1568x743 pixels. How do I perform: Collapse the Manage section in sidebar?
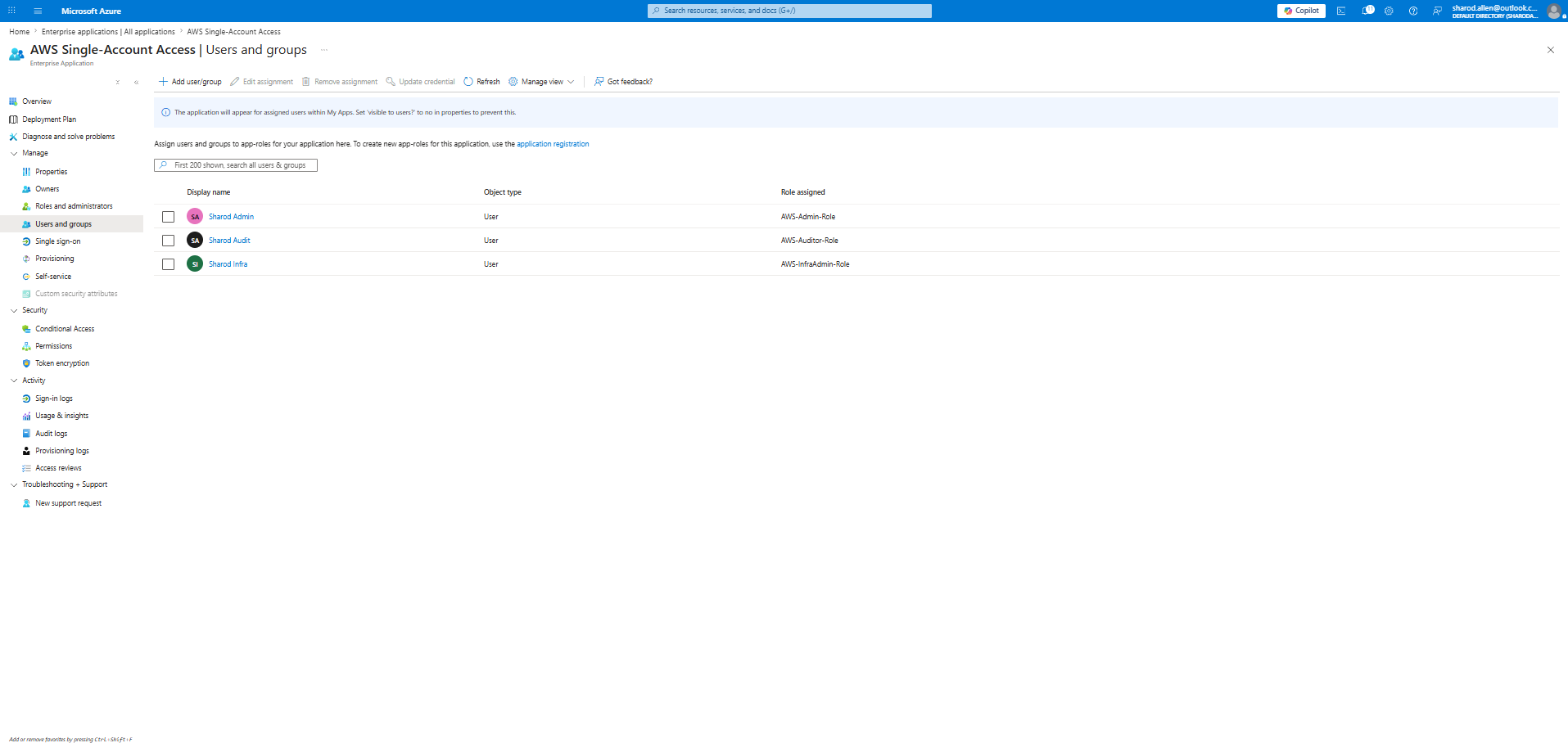14,153
